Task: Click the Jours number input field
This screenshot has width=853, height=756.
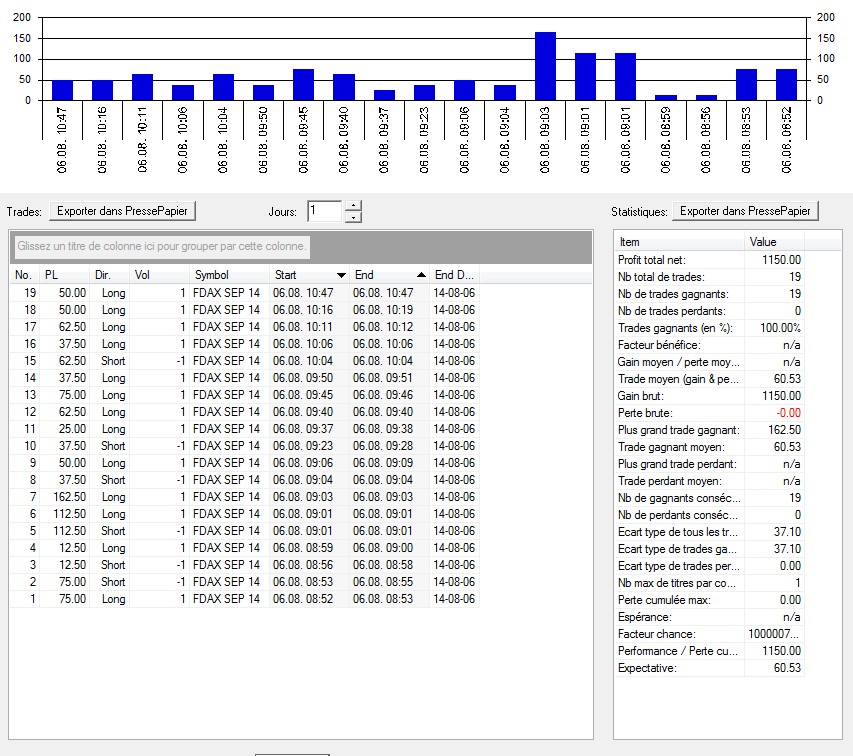Action: (324, 211)
